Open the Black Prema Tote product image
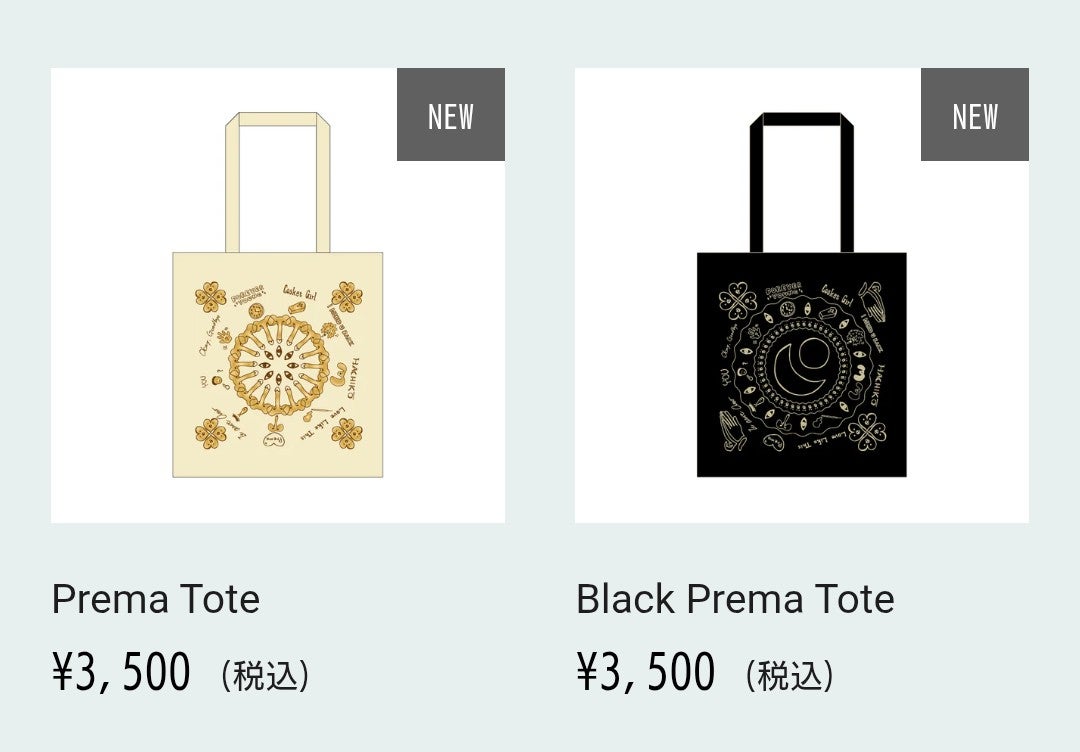 801,330
